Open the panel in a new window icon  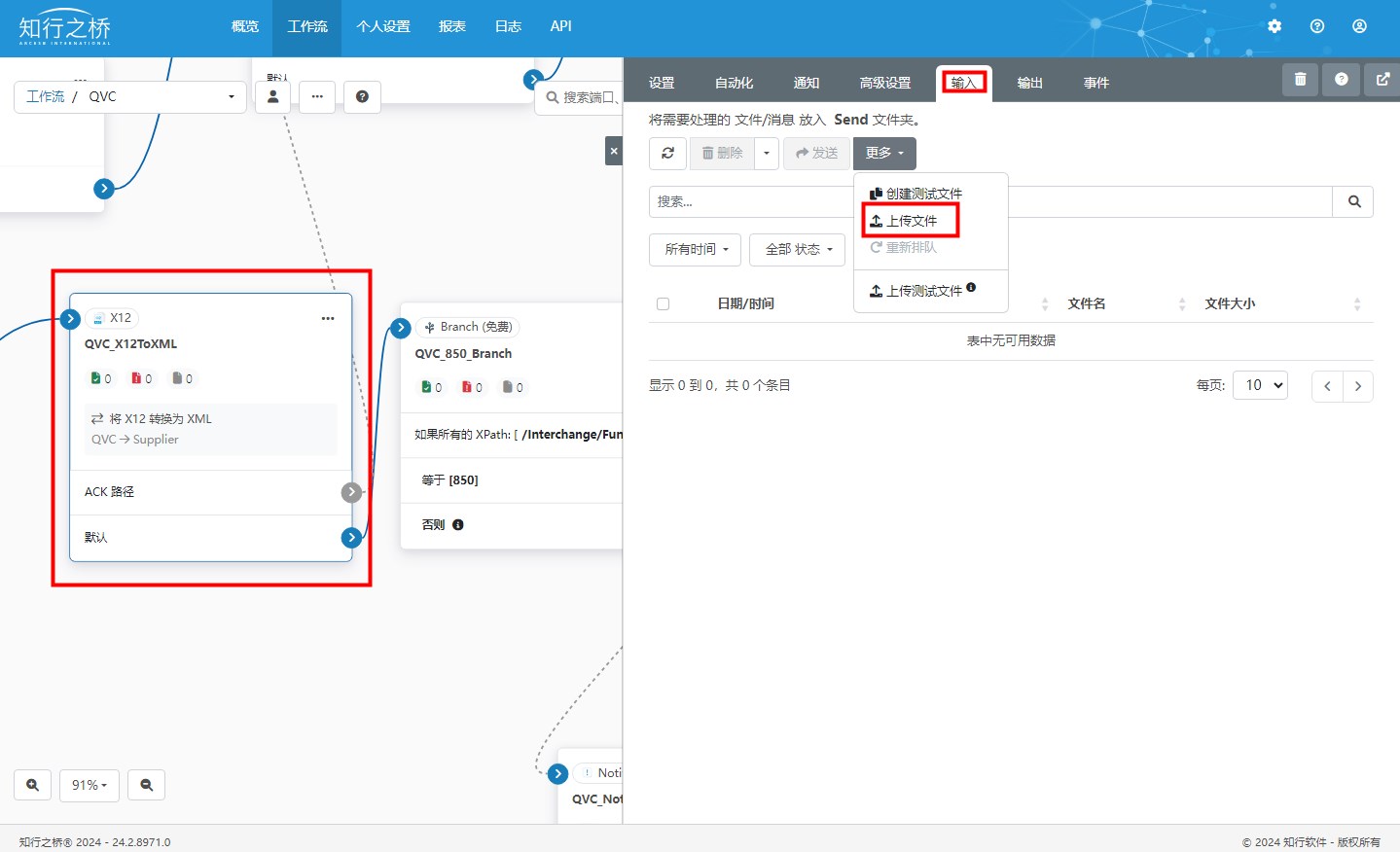(x=1382, y=80)
